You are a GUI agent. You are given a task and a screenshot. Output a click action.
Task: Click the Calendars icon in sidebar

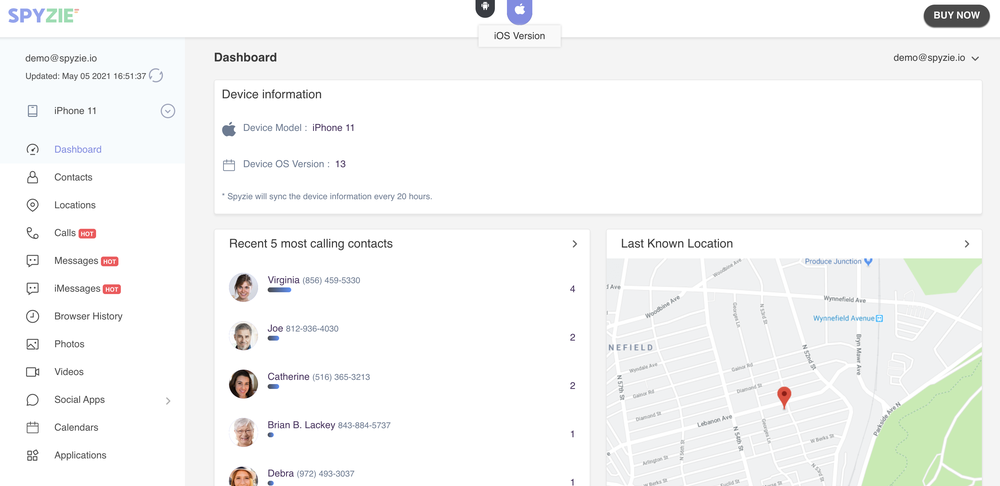pos(33,427)
